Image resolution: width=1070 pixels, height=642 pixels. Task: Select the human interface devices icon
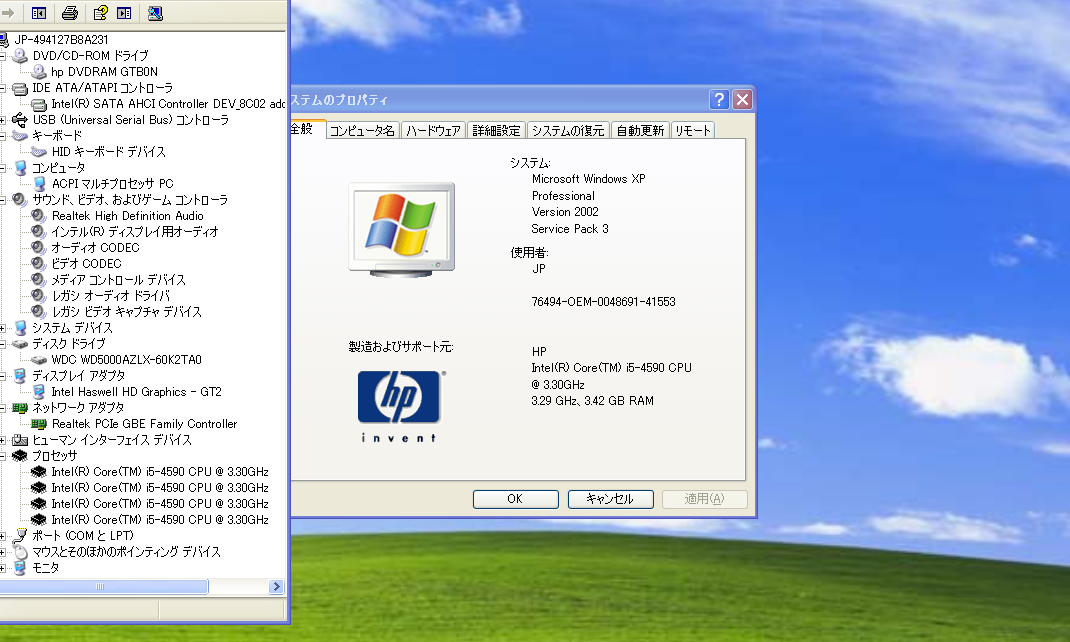(20, 440)
